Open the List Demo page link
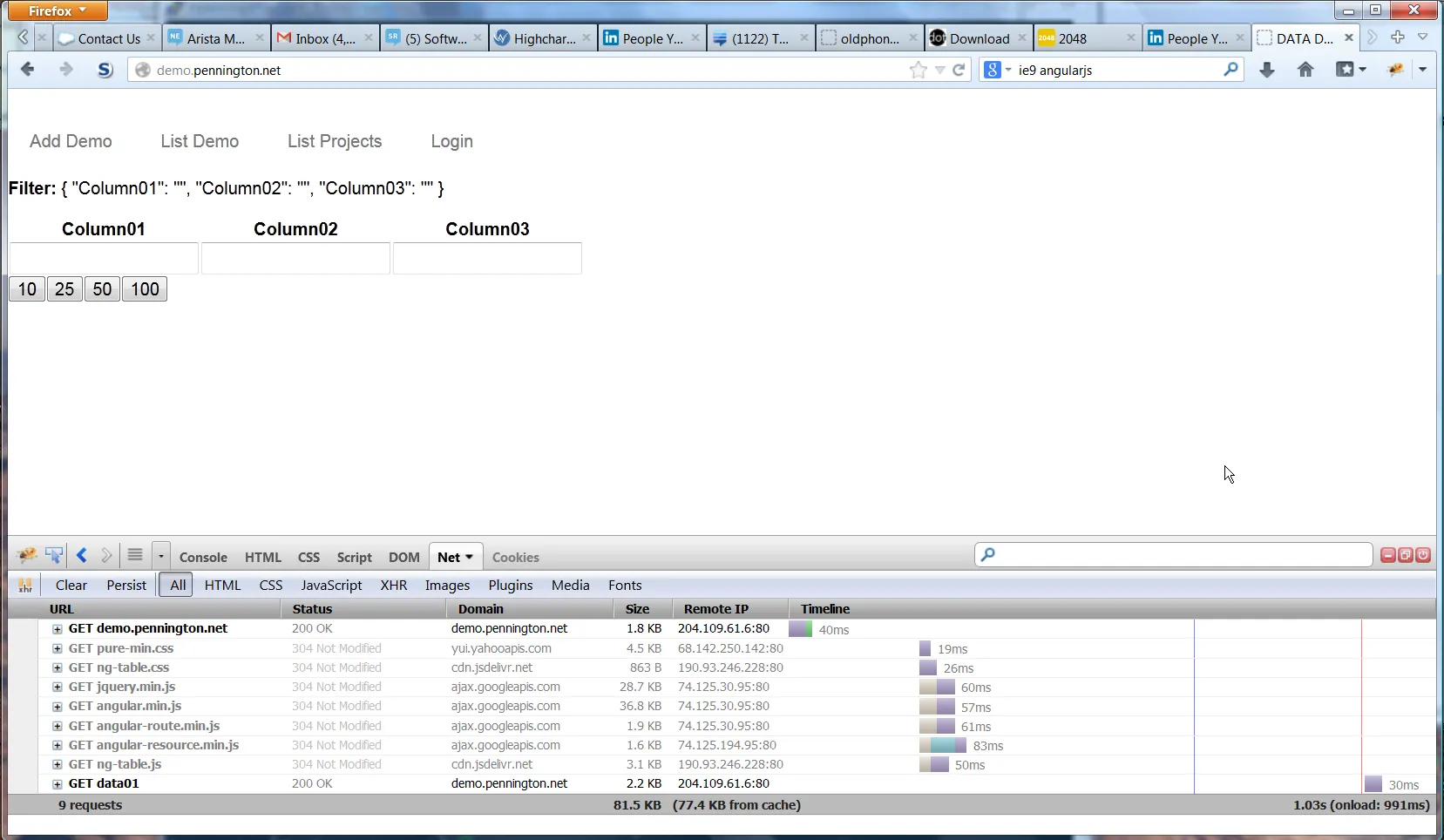1444x840 pixels. pos(200,141)
